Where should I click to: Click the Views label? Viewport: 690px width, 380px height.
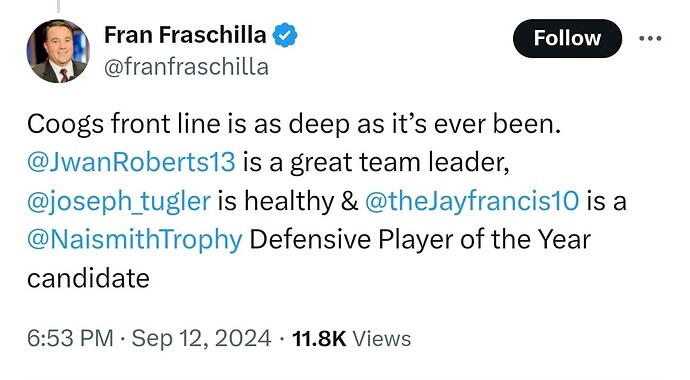[x=382, y=338]
